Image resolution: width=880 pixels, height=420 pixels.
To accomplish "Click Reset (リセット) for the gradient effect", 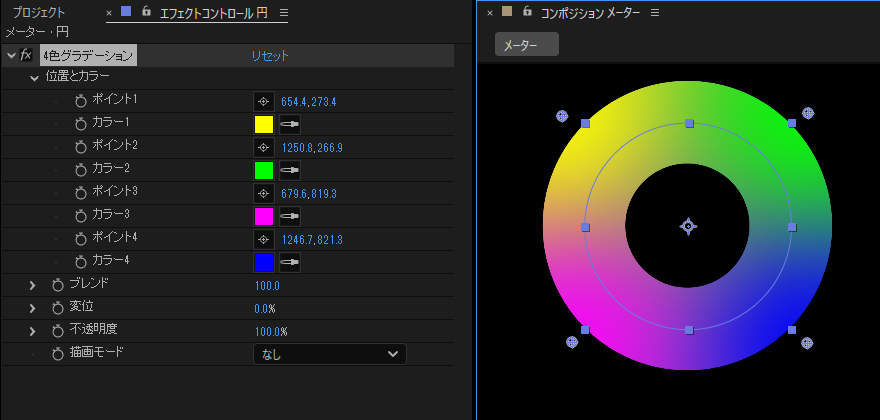I will click(x=269, y=56).
